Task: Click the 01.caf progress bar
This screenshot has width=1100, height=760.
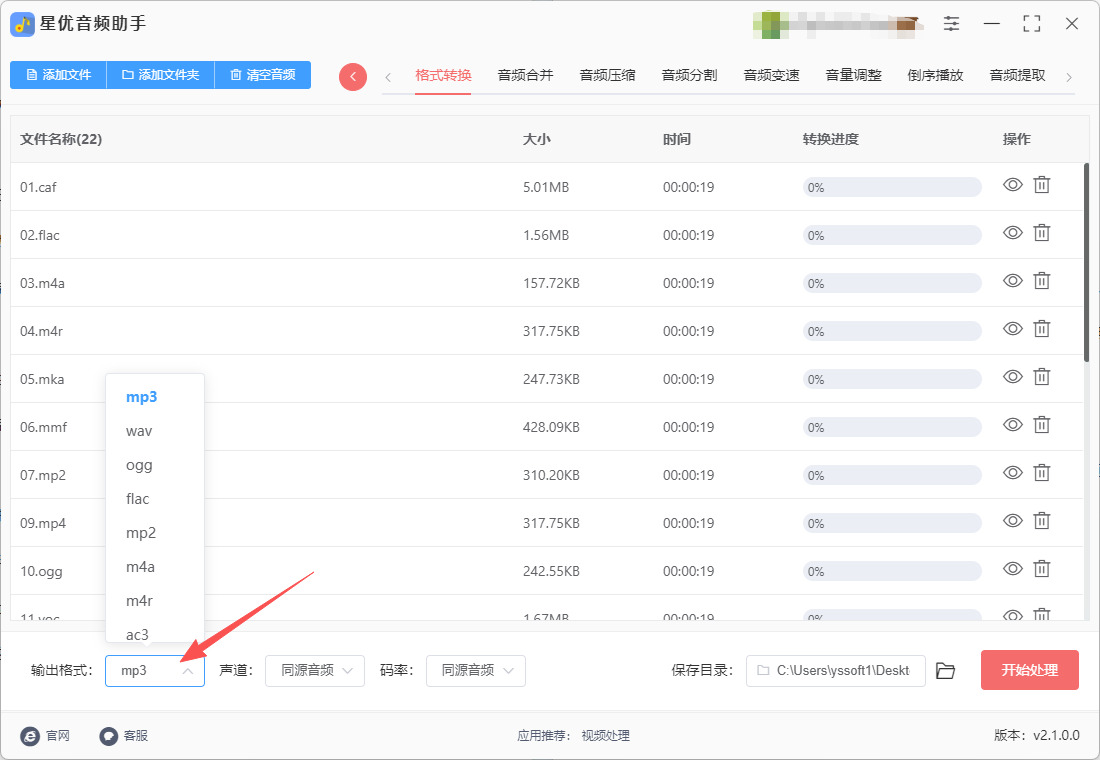Action: coord(892,187)
